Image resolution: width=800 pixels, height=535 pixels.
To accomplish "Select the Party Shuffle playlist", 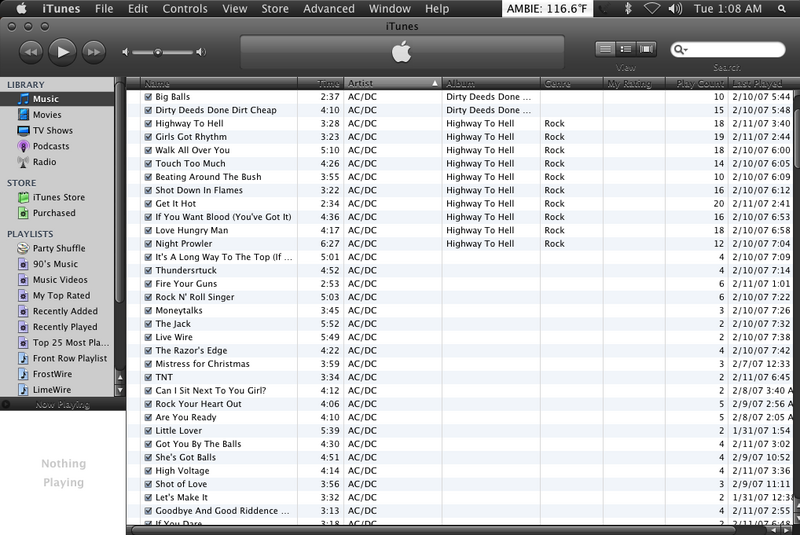I will [x=57, y=248].
